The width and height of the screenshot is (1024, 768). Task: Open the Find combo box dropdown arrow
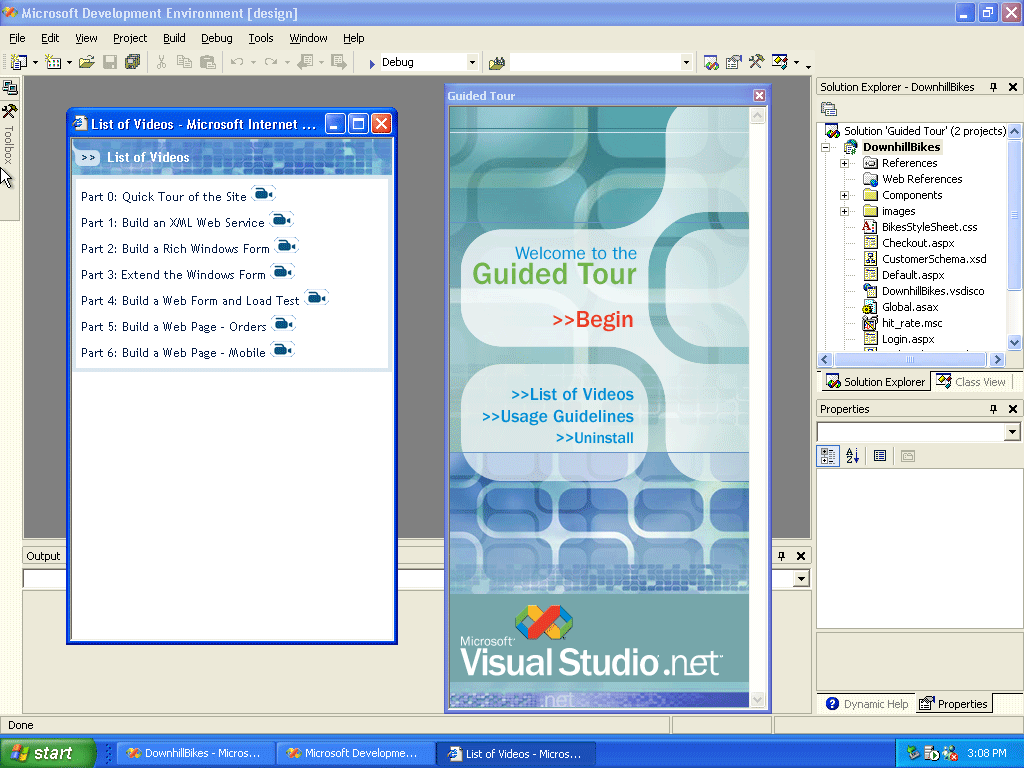[x=686, y=63]
